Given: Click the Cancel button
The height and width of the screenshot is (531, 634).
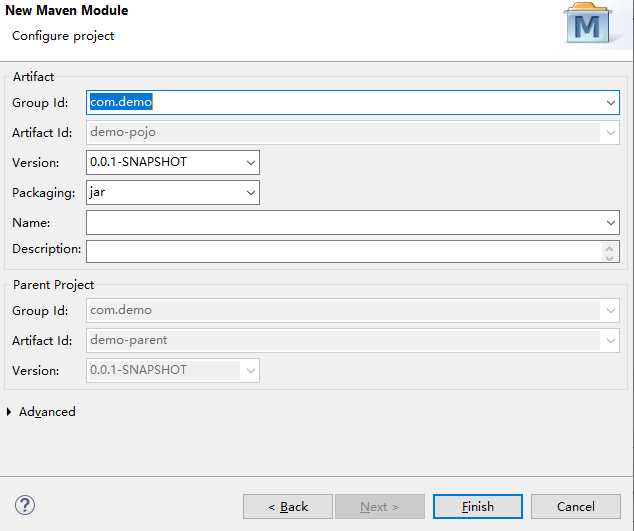Looking at the screenshot, I should pyautogui.click(x=575, y=506).
